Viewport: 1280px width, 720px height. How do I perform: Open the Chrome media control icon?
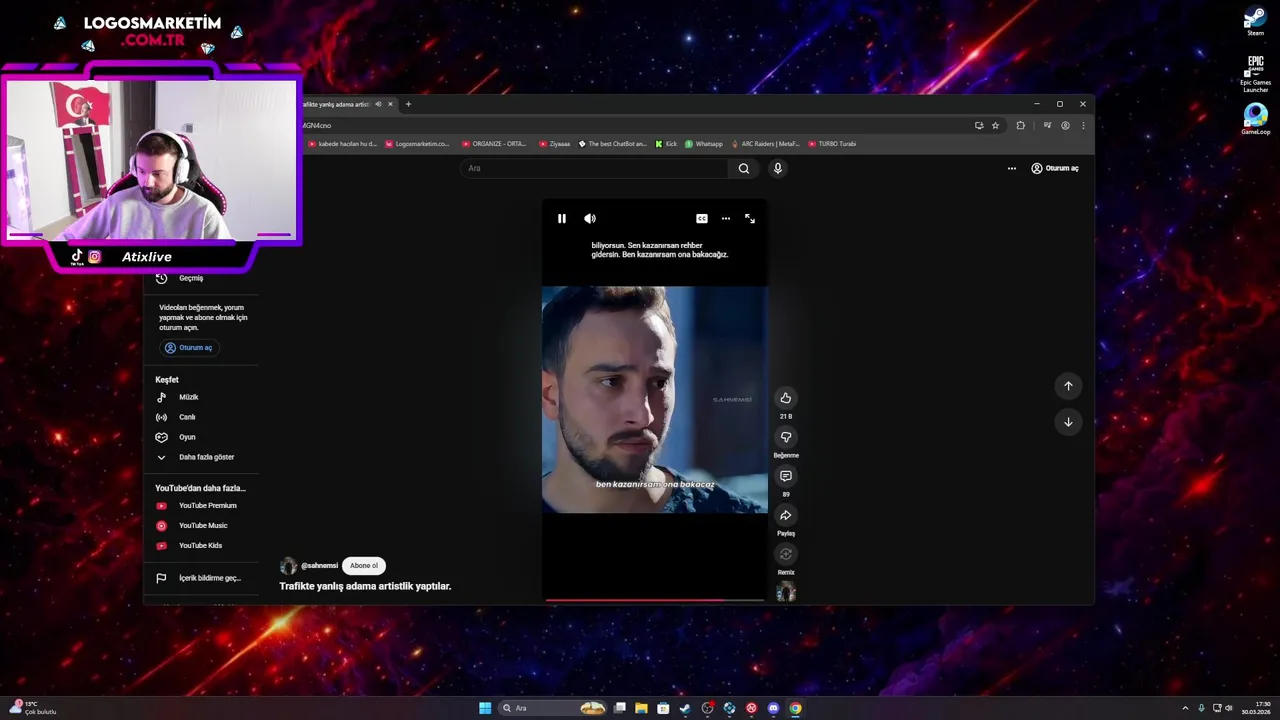click(1047, 125)
